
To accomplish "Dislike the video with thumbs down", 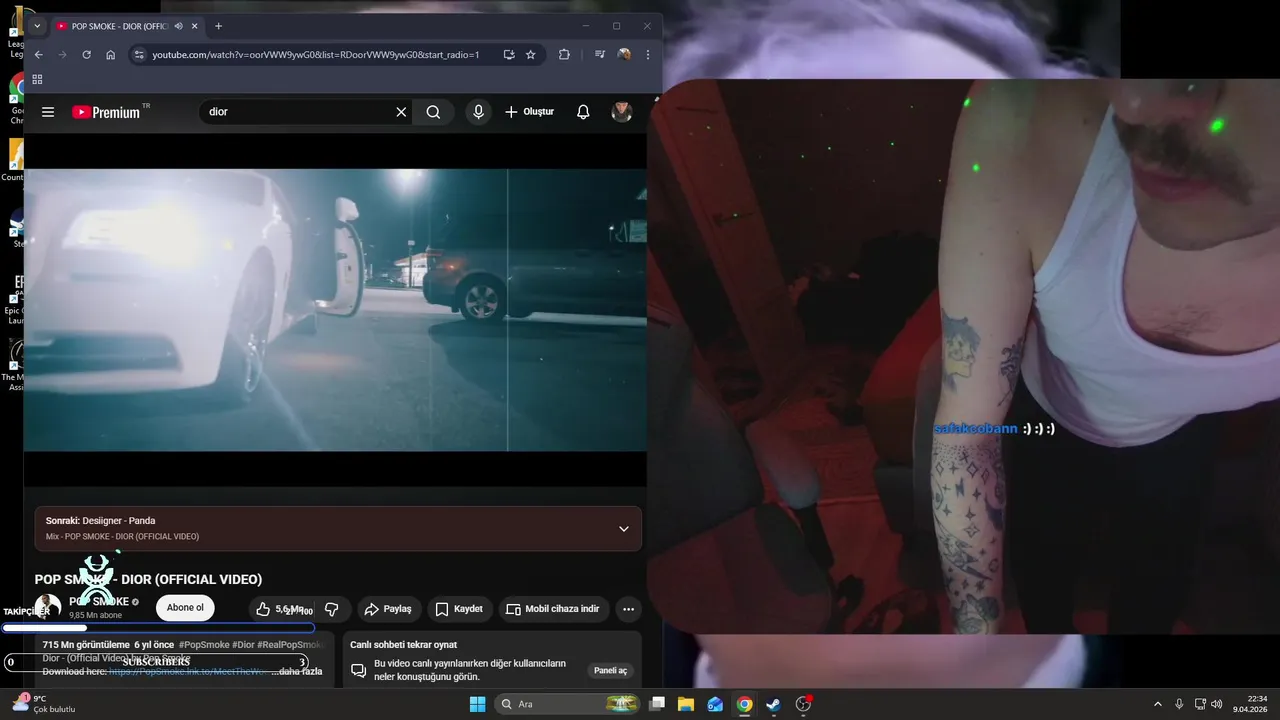I will coord(332,609).
